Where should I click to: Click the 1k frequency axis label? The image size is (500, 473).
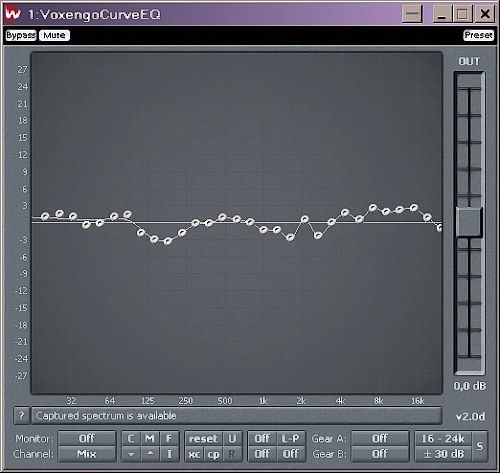(263, 401)
